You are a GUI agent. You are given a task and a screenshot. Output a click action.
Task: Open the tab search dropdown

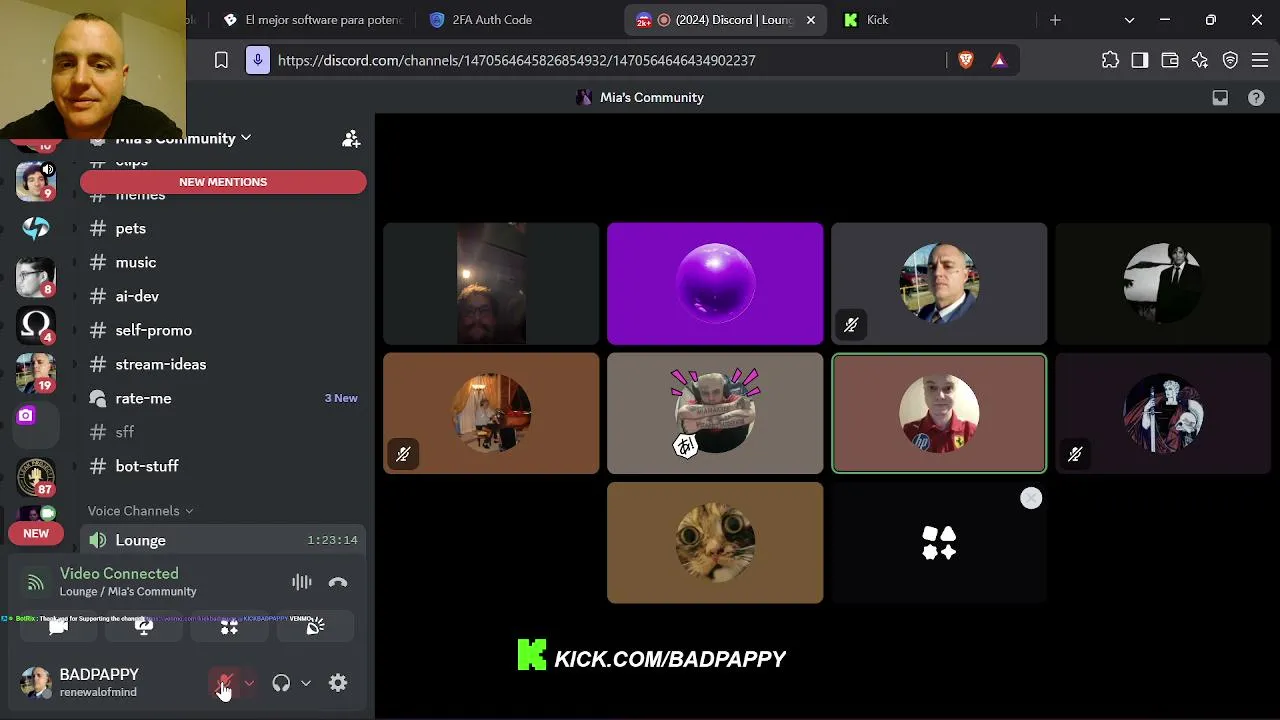[1129, 20]
